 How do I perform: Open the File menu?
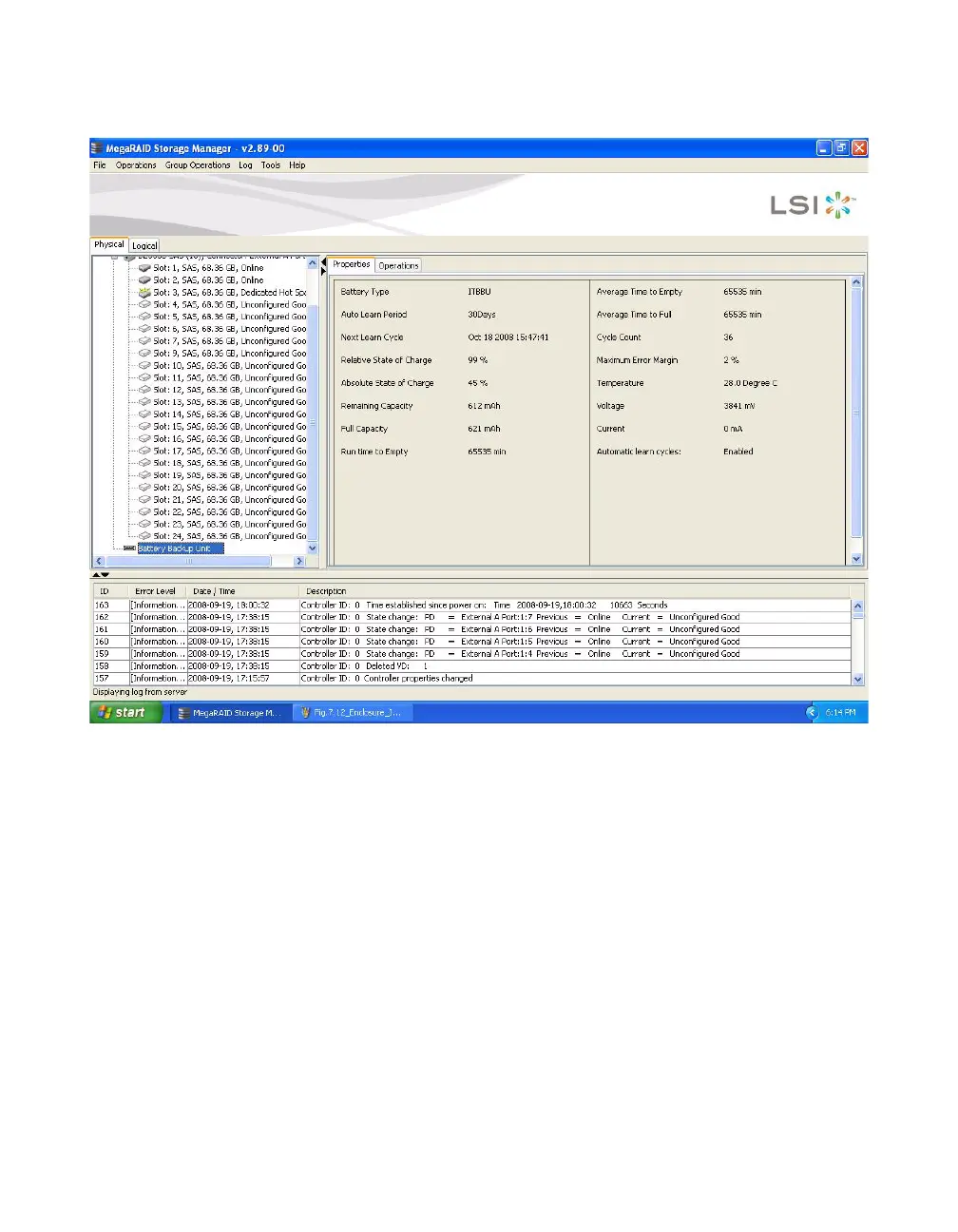(x=100, y=165)
